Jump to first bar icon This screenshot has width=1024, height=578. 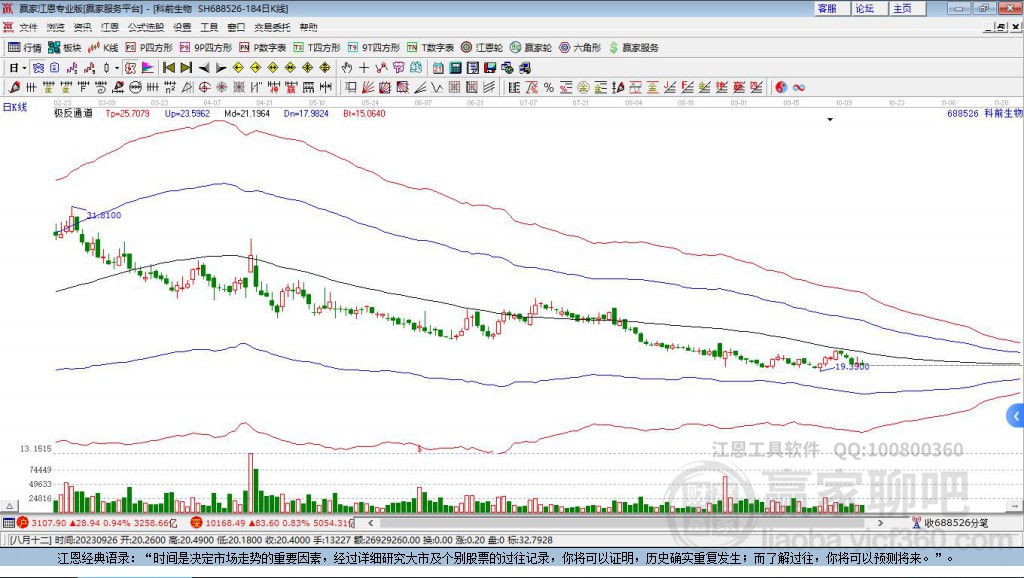[168, 68]
